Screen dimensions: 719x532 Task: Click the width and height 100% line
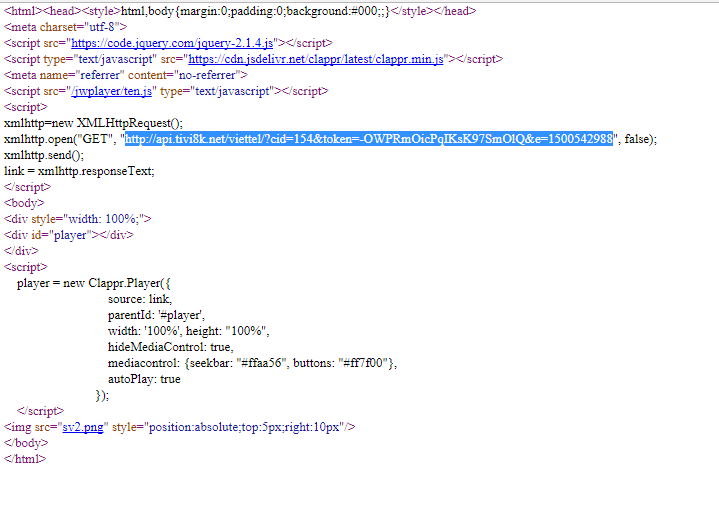(x=188, y=331)
